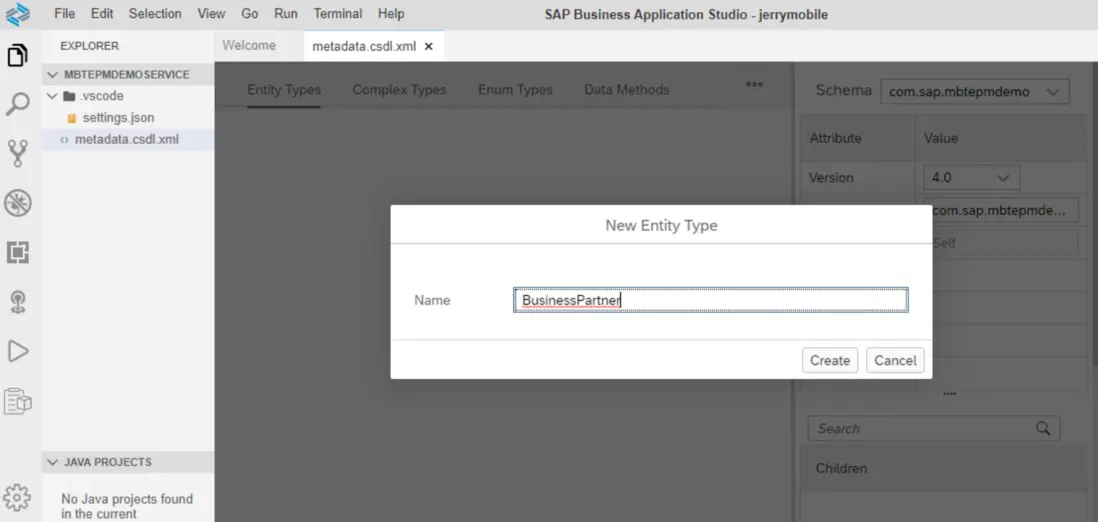Click the Run Configurations play icon
The image size is (1098, 522).
(x=18, y=350)
